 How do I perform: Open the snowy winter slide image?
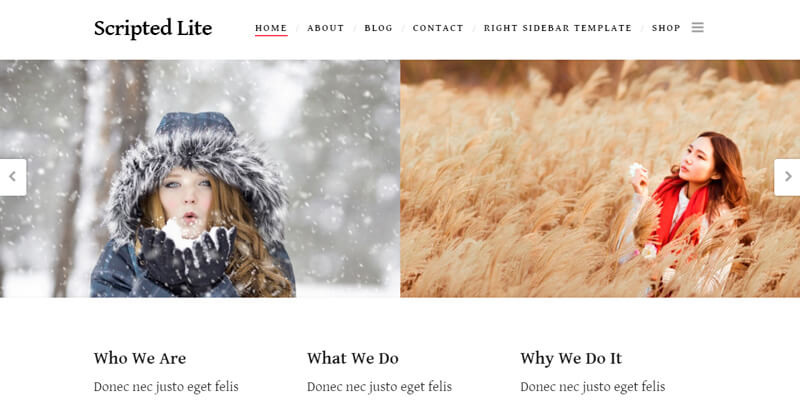[200, 179]
